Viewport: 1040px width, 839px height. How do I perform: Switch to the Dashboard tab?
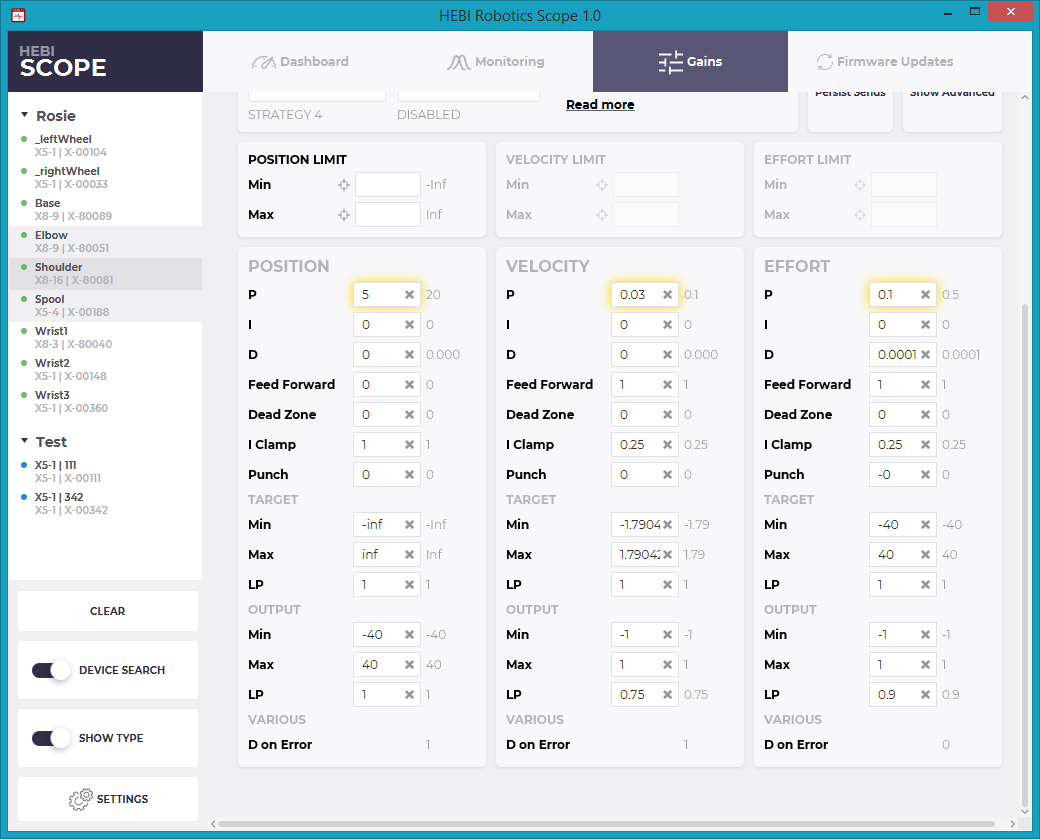click(300, 62)
